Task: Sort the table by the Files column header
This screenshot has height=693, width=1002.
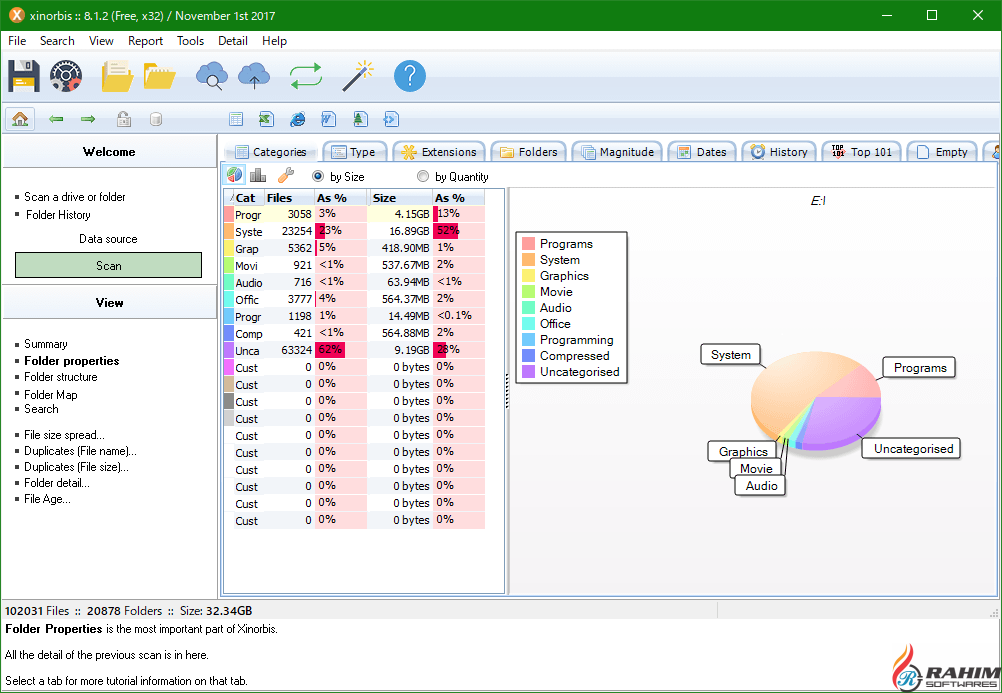Action: pyautogui.click(x=280, y=198)
